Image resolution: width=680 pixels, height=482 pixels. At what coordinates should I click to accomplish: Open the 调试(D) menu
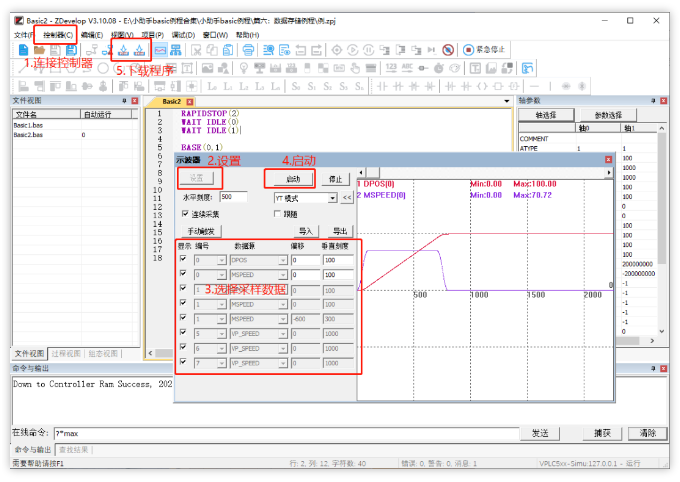pos(183,35)
